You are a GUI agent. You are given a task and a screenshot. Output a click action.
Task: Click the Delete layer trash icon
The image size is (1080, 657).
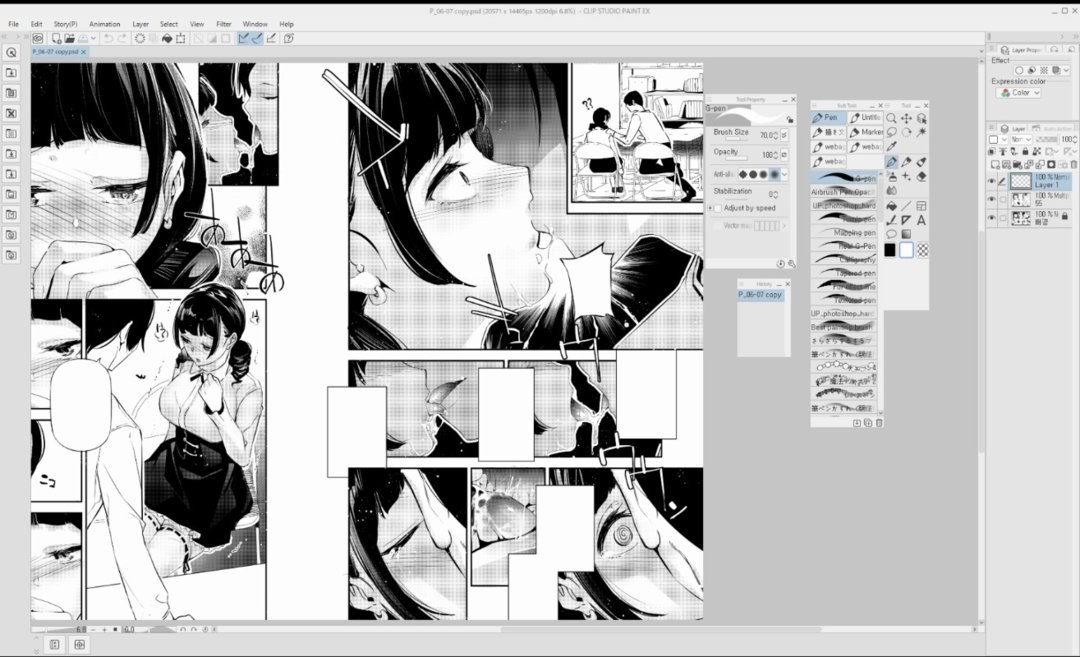(1074, 164)
